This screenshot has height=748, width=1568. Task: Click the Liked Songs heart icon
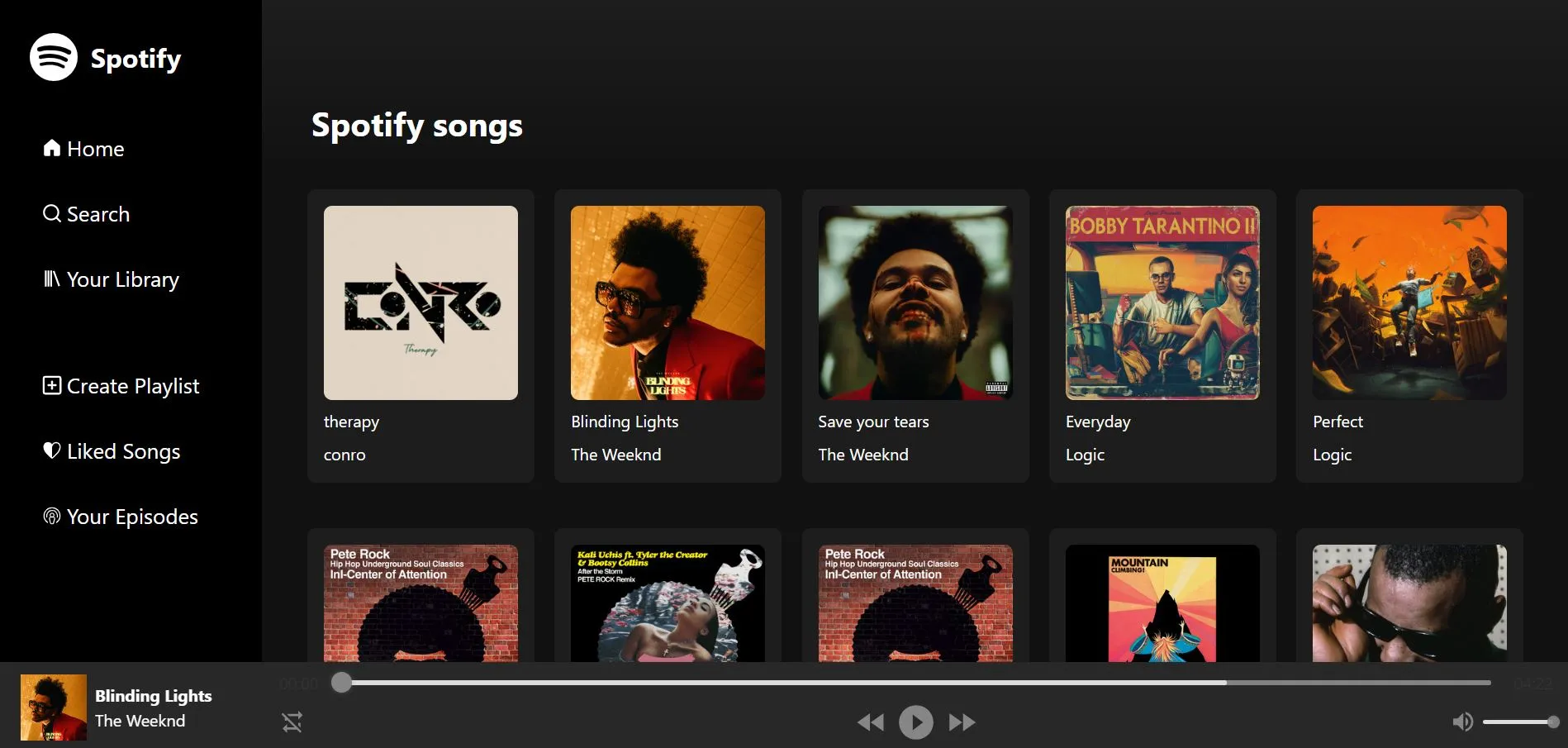pyautogui.click(x=52, y=450)
